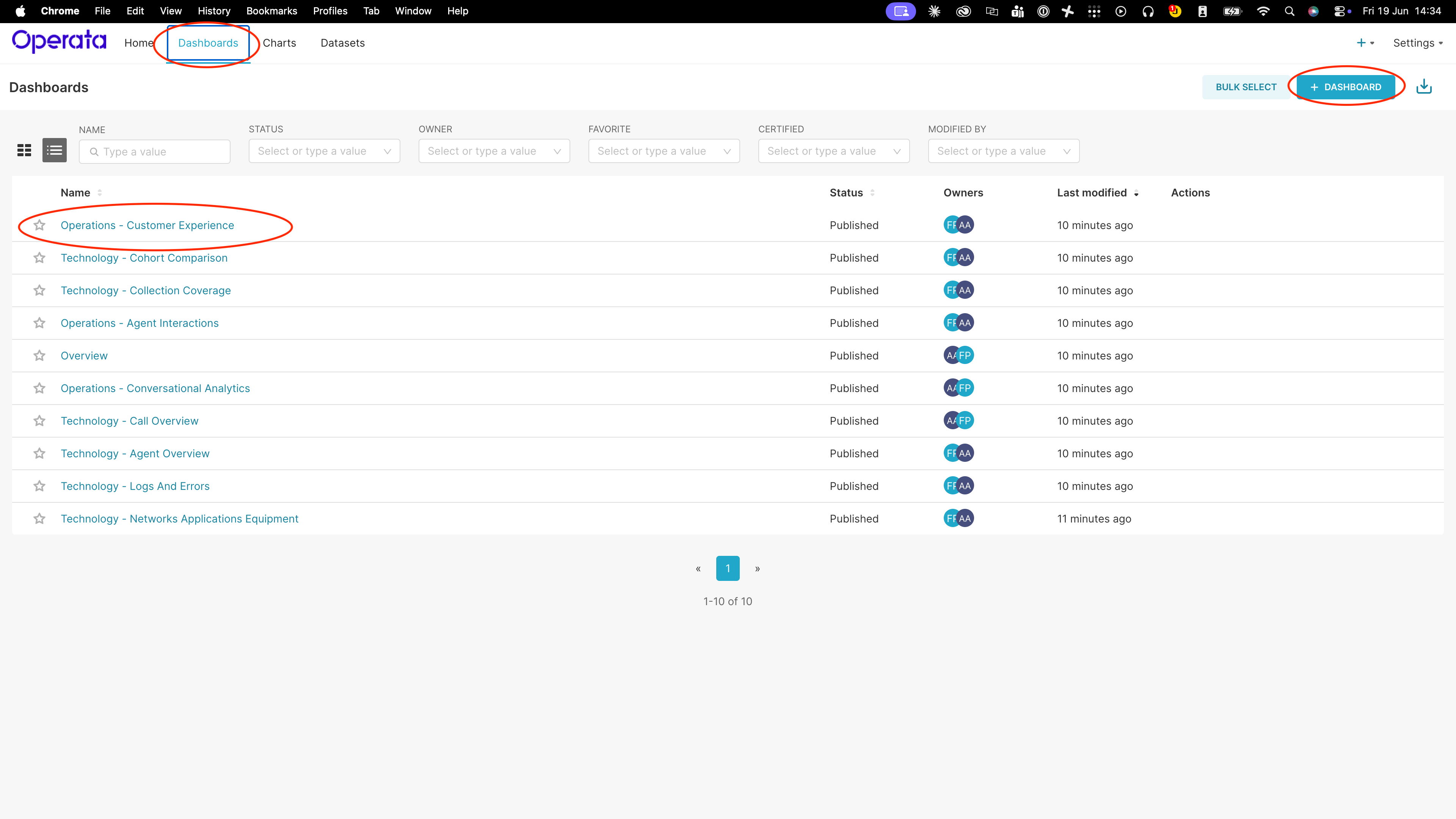This screenshot has height=819, width=1456.
Task: Switch to list view
Action: 54,151
